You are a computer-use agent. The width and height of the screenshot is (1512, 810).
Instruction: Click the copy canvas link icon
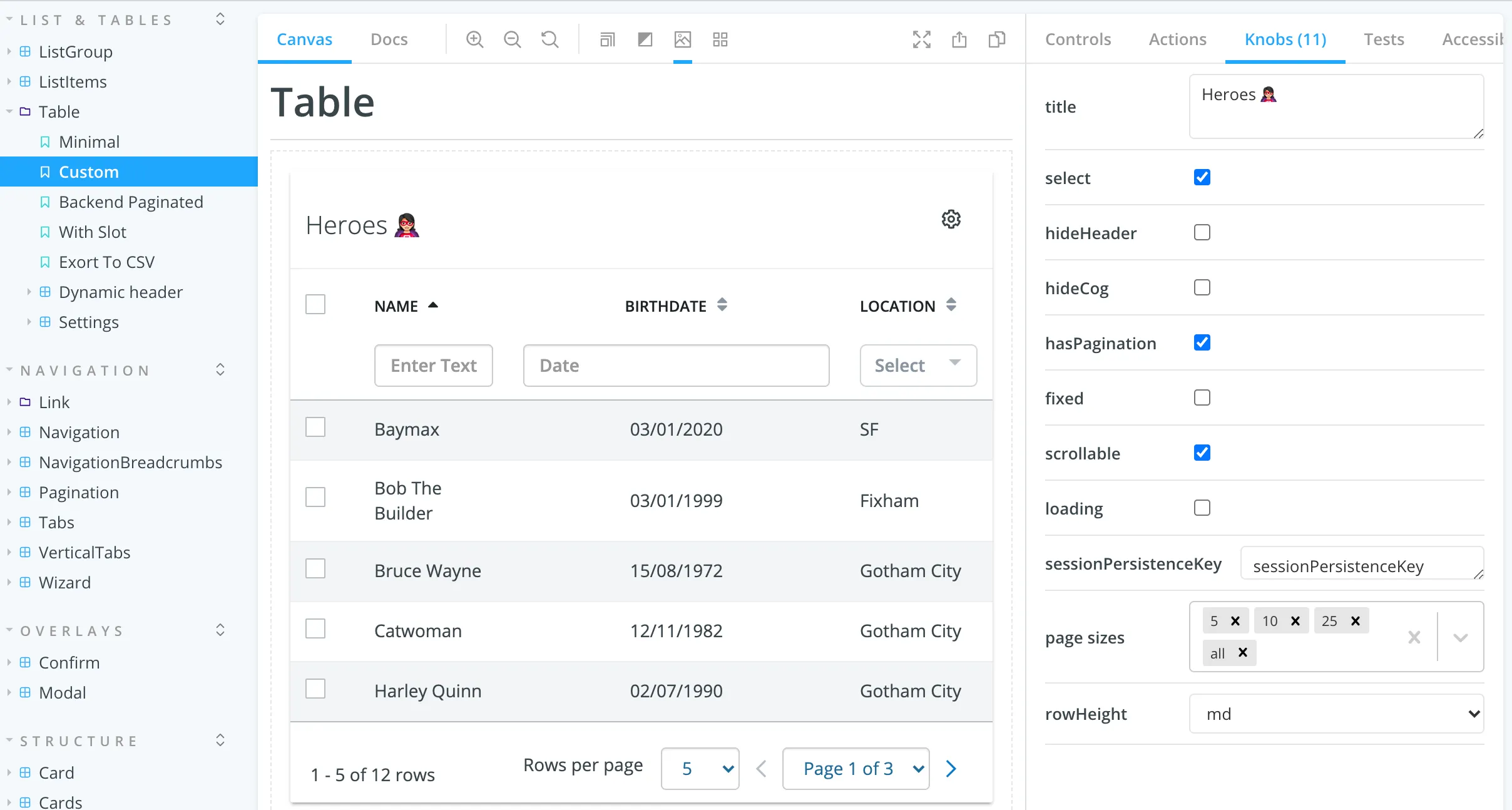[997, 39]
